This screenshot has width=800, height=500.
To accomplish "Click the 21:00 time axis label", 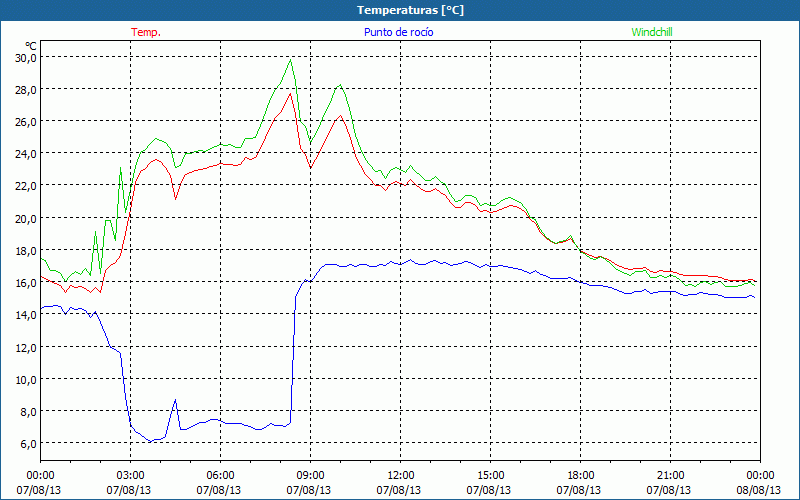I will coord(670,476).
